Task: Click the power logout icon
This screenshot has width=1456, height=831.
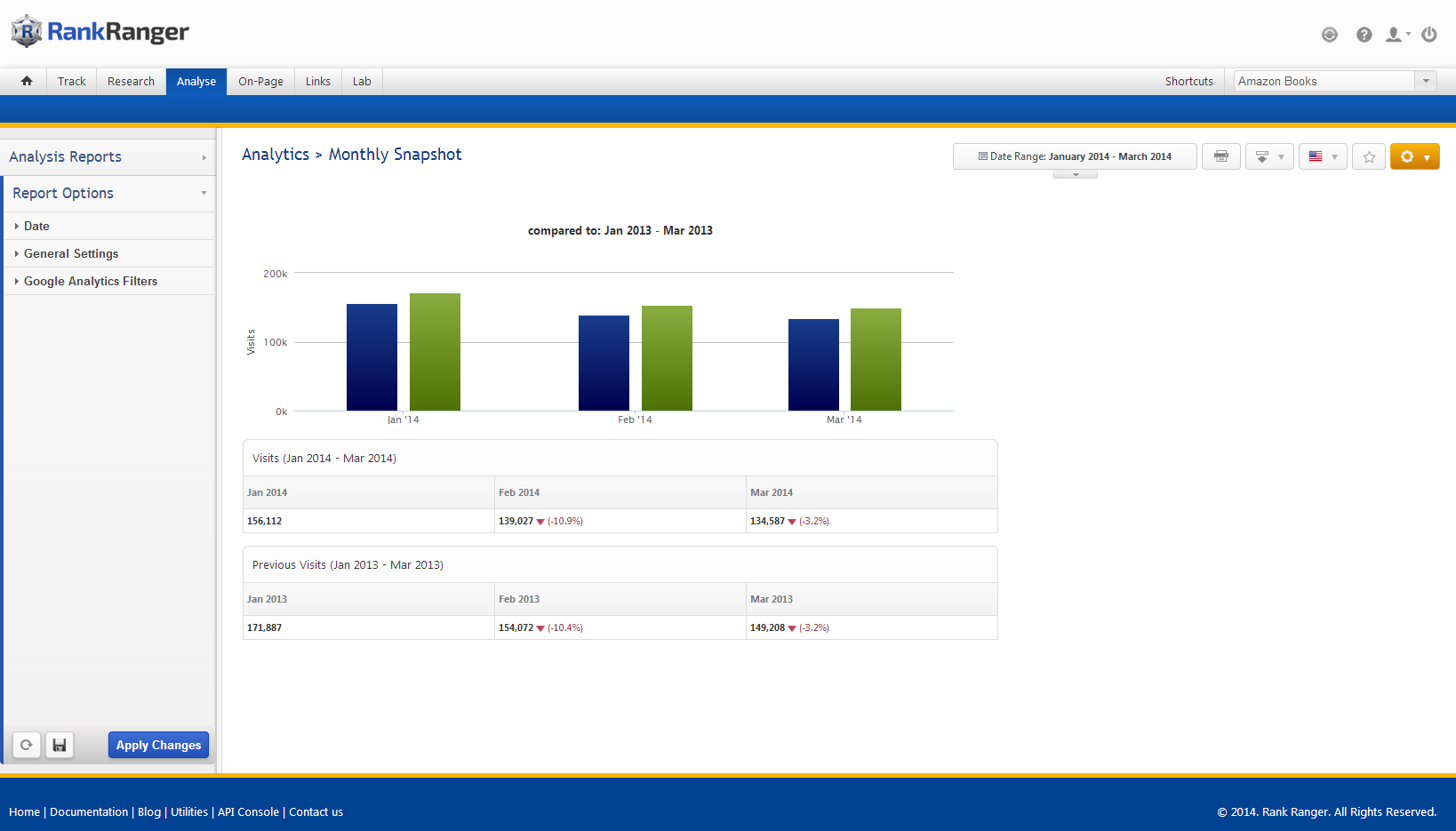Action: (x=1428, y=35)
